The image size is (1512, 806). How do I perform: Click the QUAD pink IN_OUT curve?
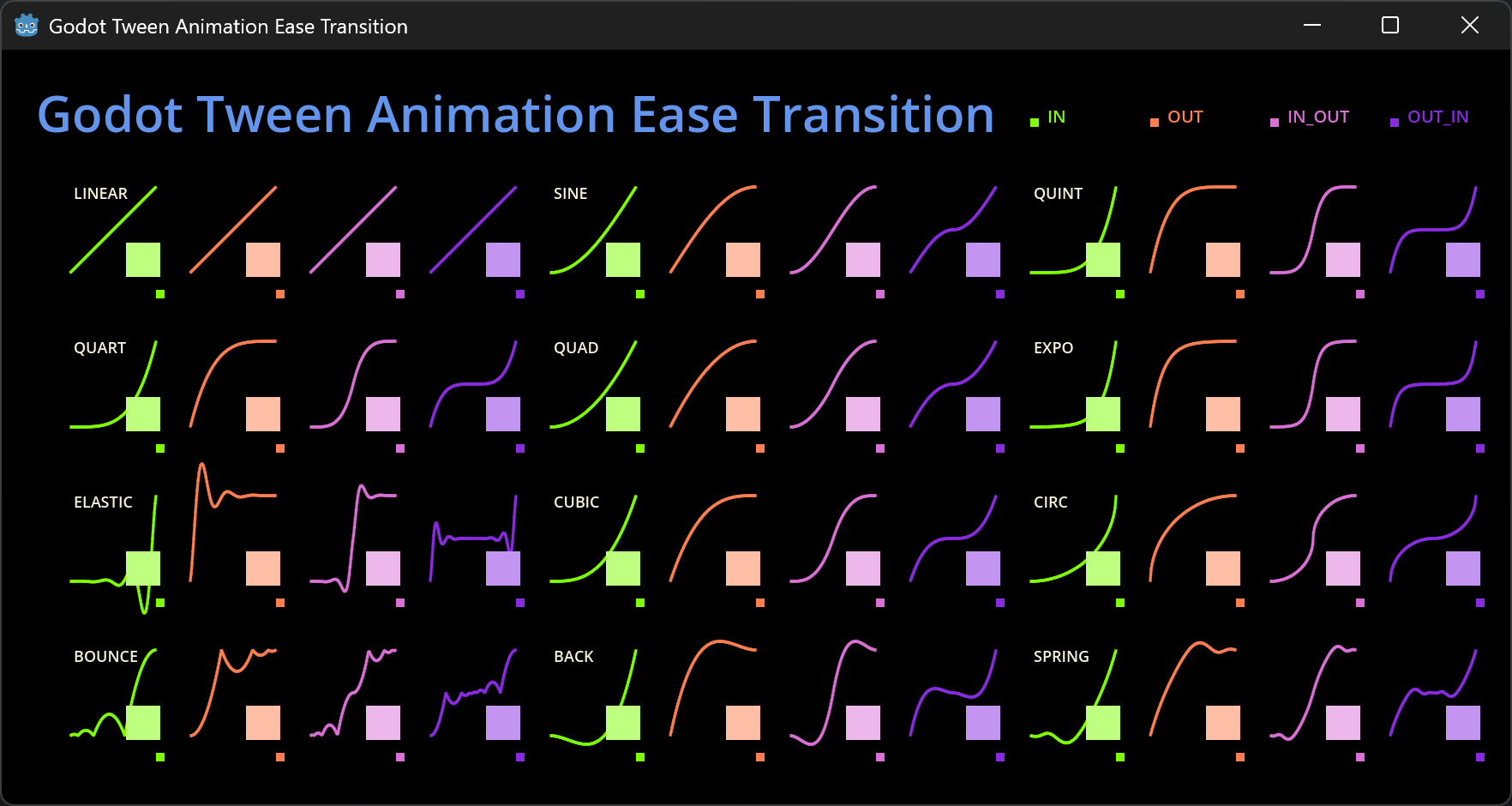tap(832, 383)
